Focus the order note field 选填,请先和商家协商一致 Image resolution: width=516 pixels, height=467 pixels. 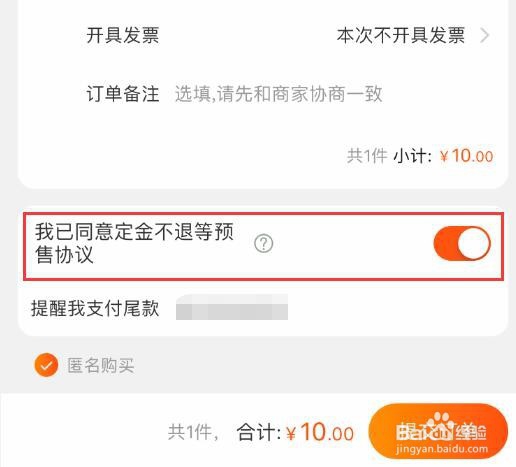[x=279, y=94]
